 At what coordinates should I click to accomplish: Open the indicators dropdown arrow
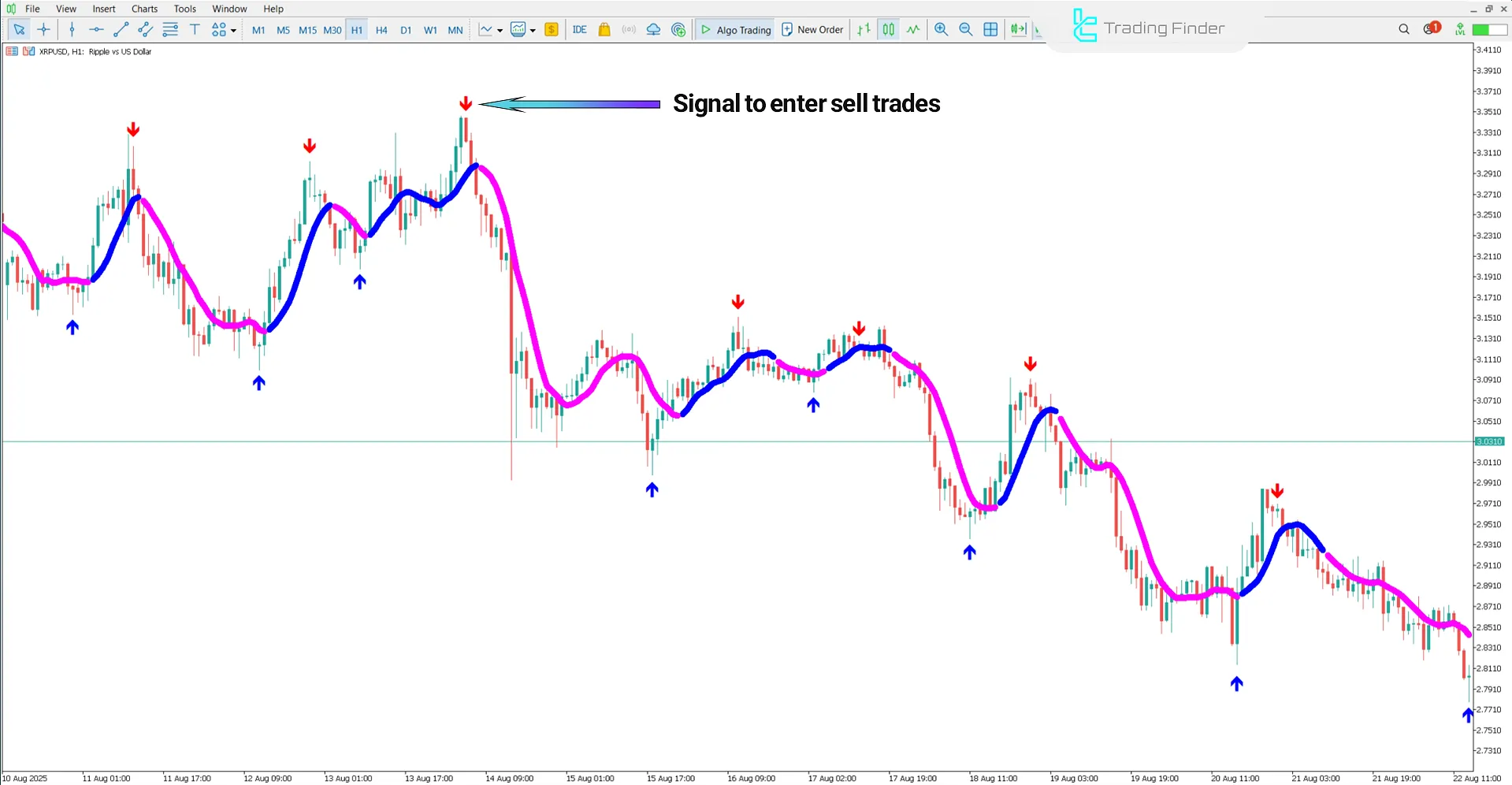(x=533, y=29)
